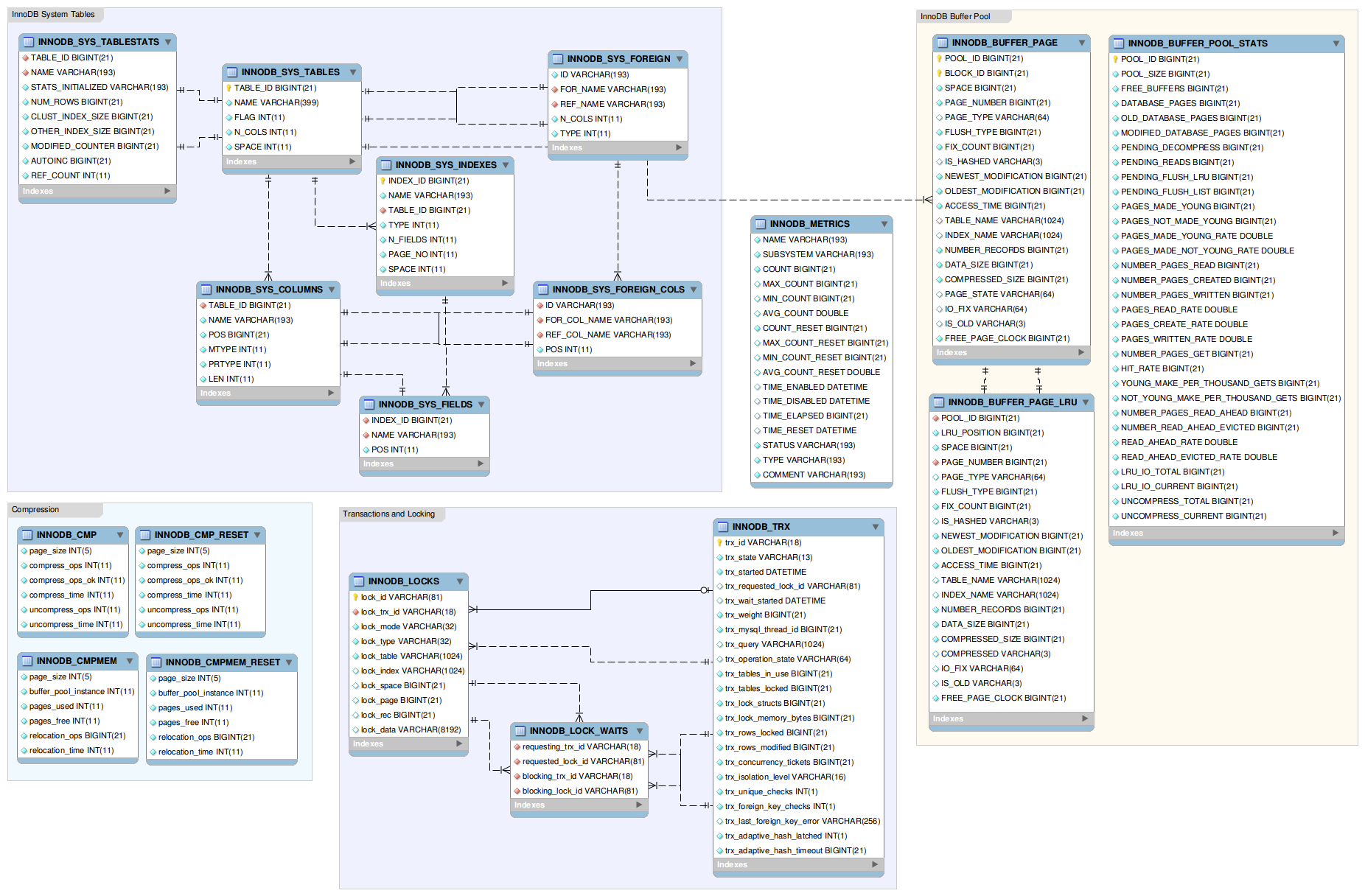
Task: Select the INNODB_SYS_FIELDS table title
Action: 425,405
